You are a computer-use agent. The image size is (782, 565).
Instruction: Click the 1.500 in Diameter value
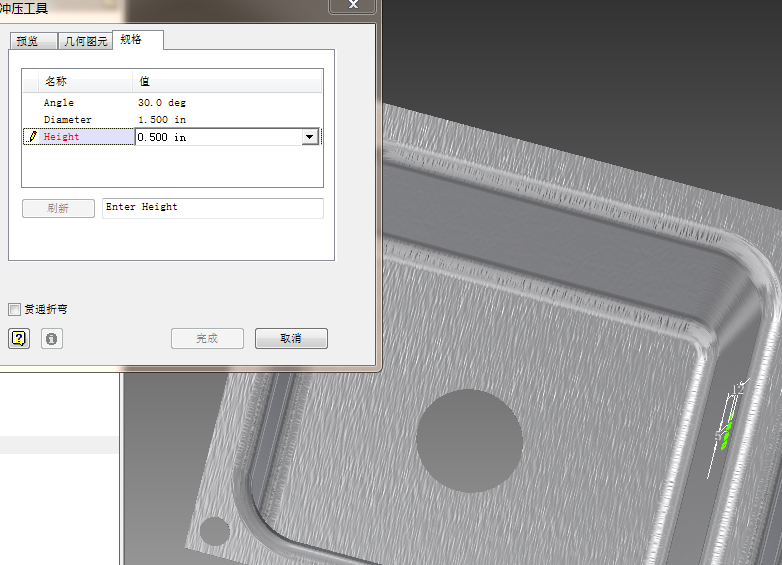point(162,120)
